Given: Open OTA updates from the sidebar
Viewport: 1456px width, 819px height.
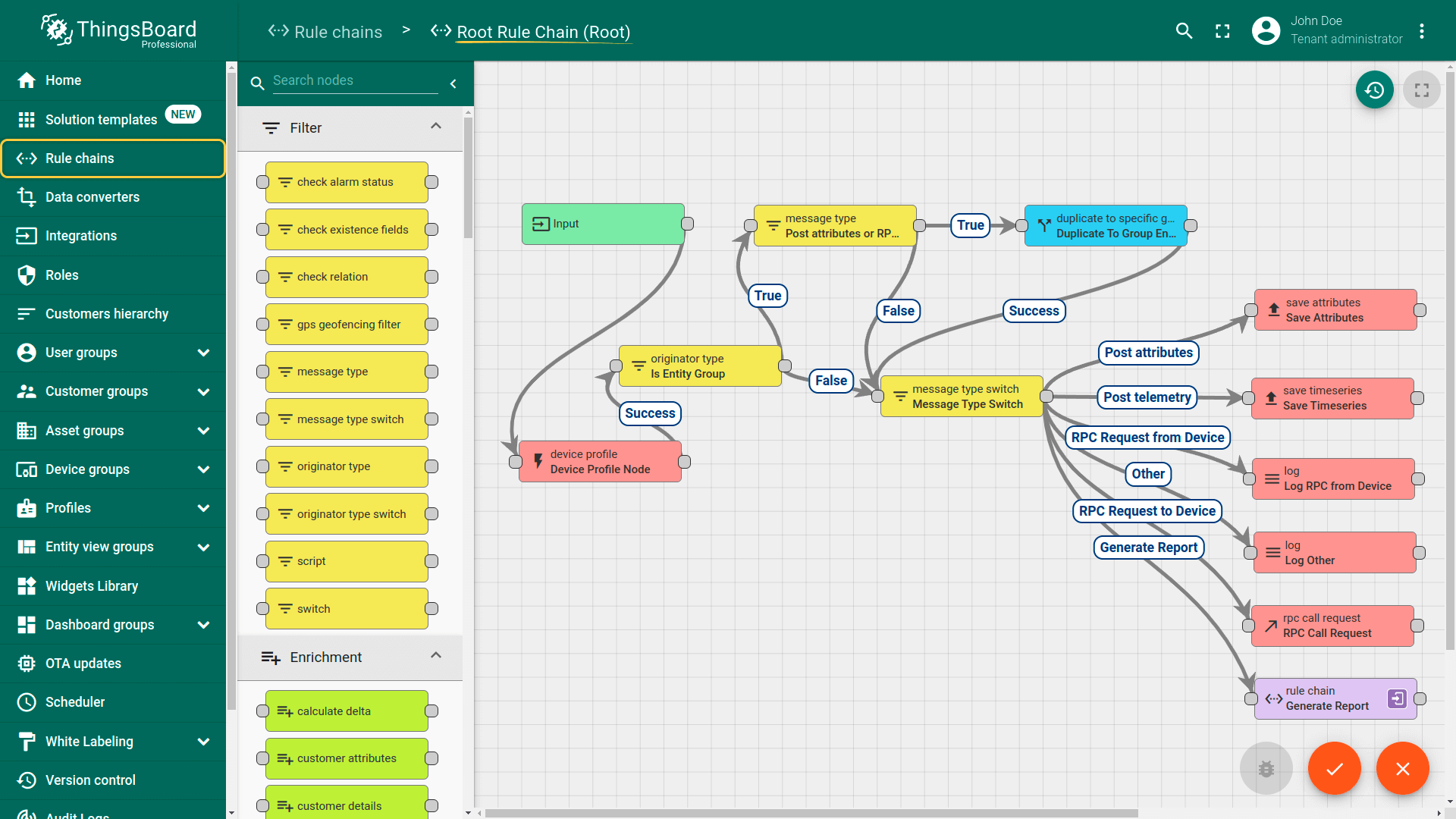Looking at the screenshot, I should coord(27,663).
